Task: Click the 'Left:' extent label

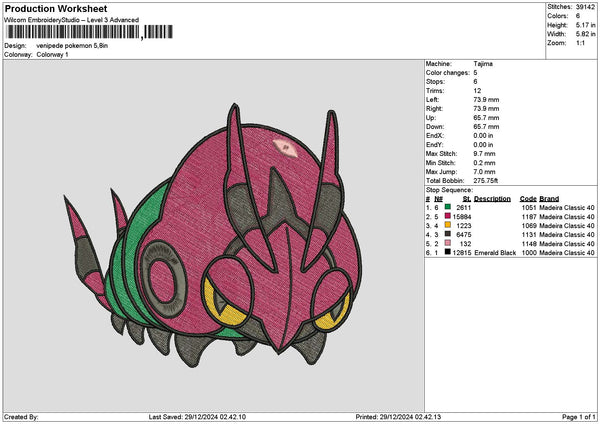Action: tap(432, 100)
